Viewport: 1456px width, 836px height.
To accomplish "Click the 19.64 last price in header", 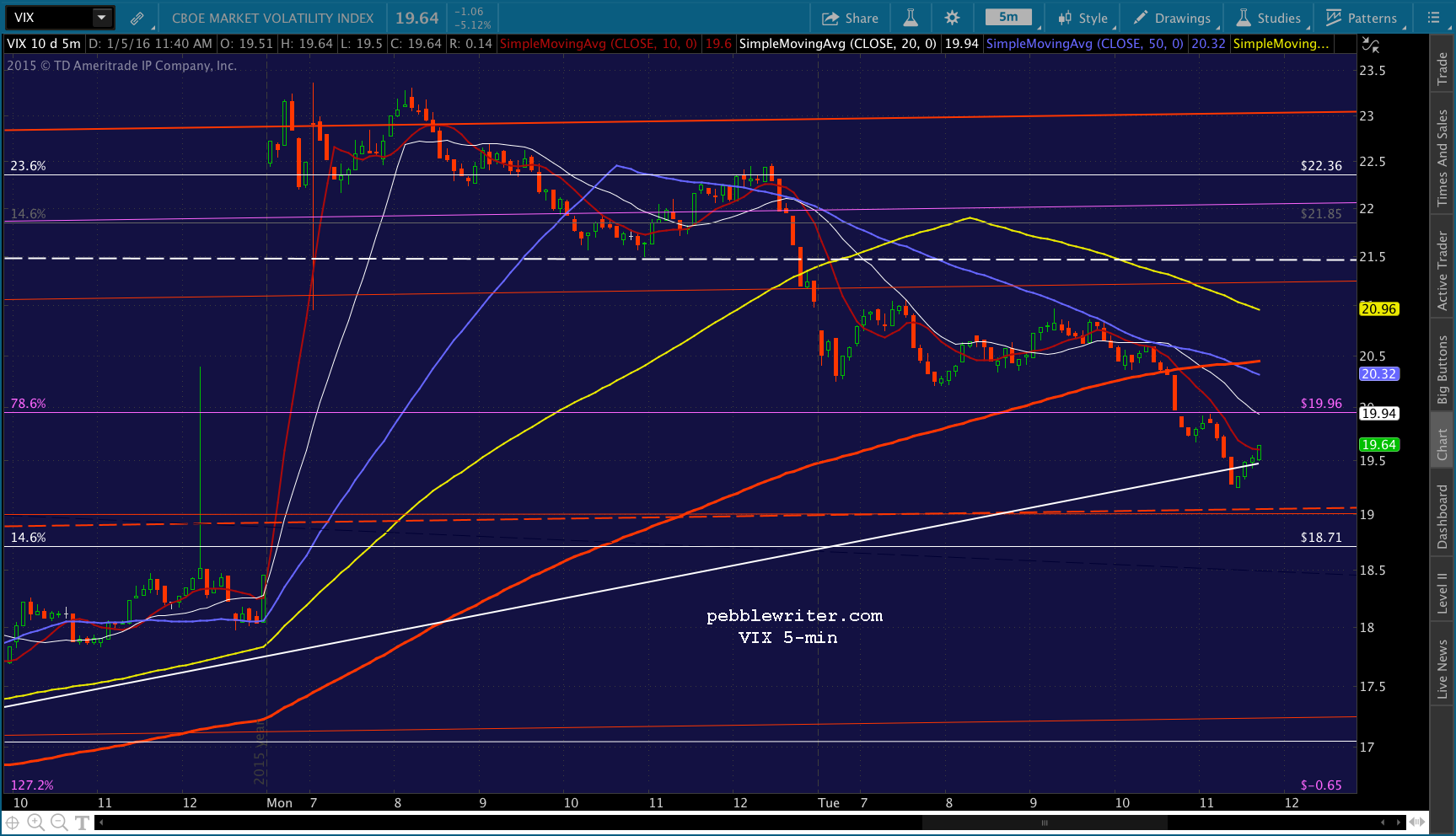I will click(417, 18).
